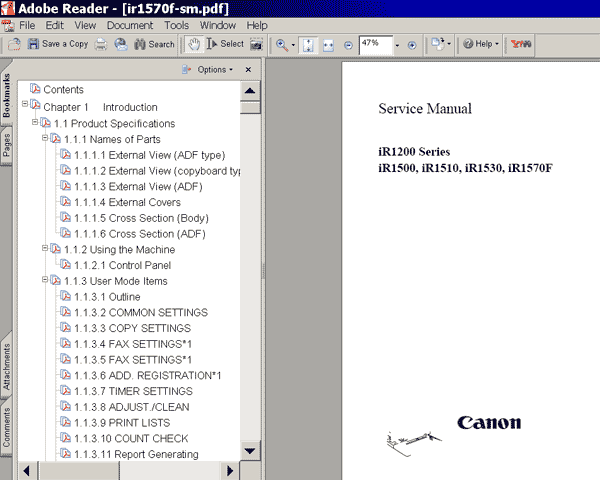The width and height of the screenshot is (600, 480).
Task: Go to 1.1.3.10 COUNT CHECK bookmark
Action: (131, 438)
